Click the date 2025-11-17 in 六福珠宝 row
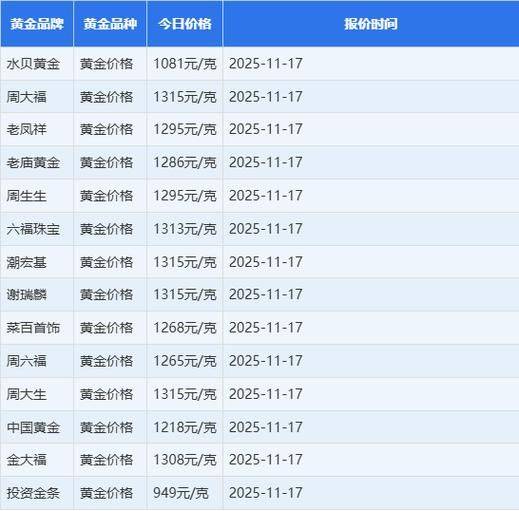Viewport: 519px width, 511px height. (x=266, y=229)
